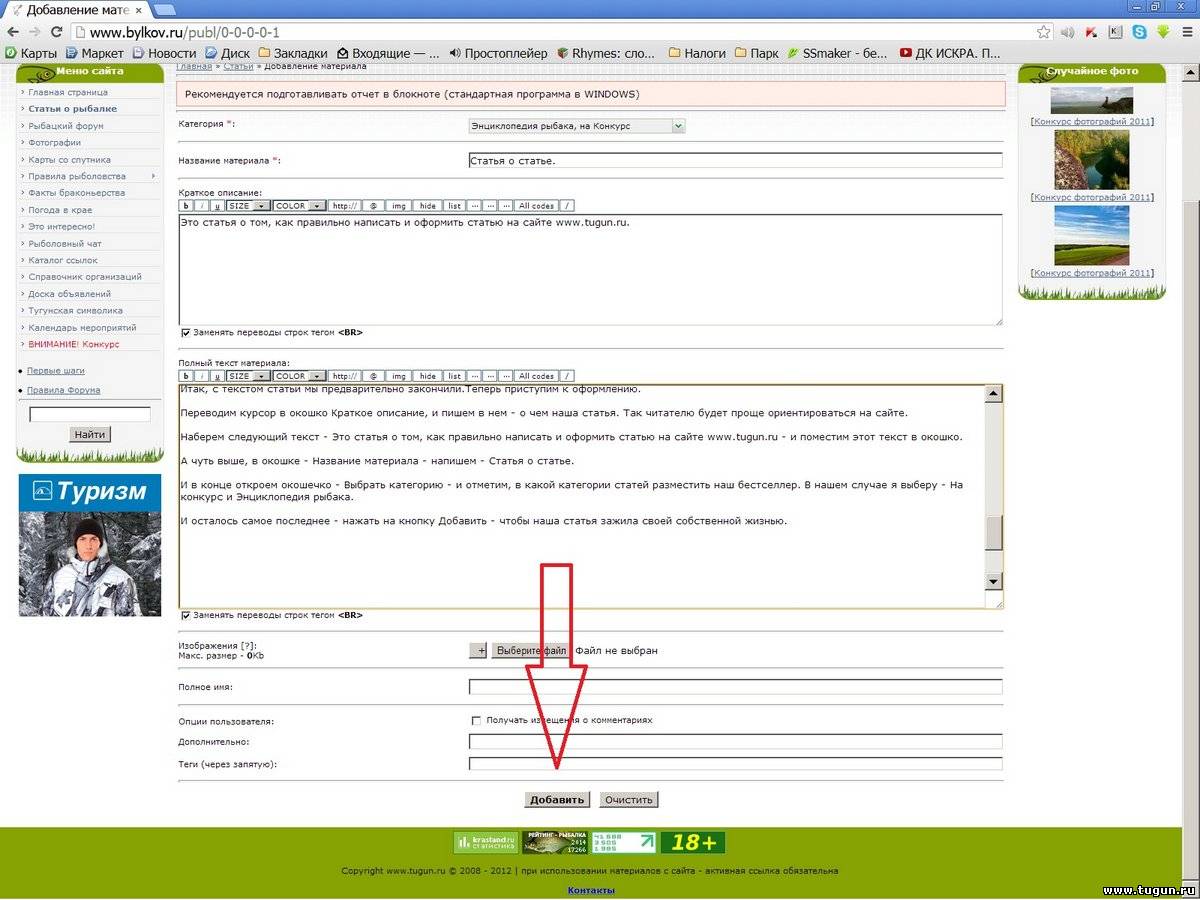1200x900 pixels.
Task: Open Рыбацкий форум menu item
Action: click(66, 126)
